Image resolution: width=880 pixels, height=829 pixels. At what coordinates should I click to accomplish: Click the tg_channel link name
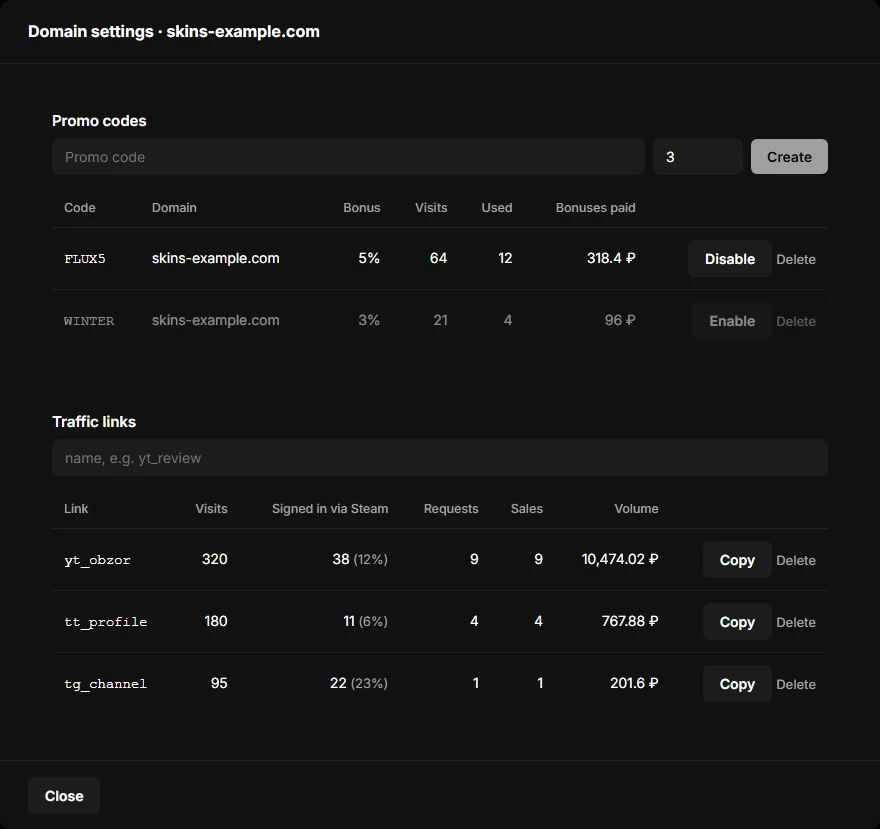tap(106, 684)
